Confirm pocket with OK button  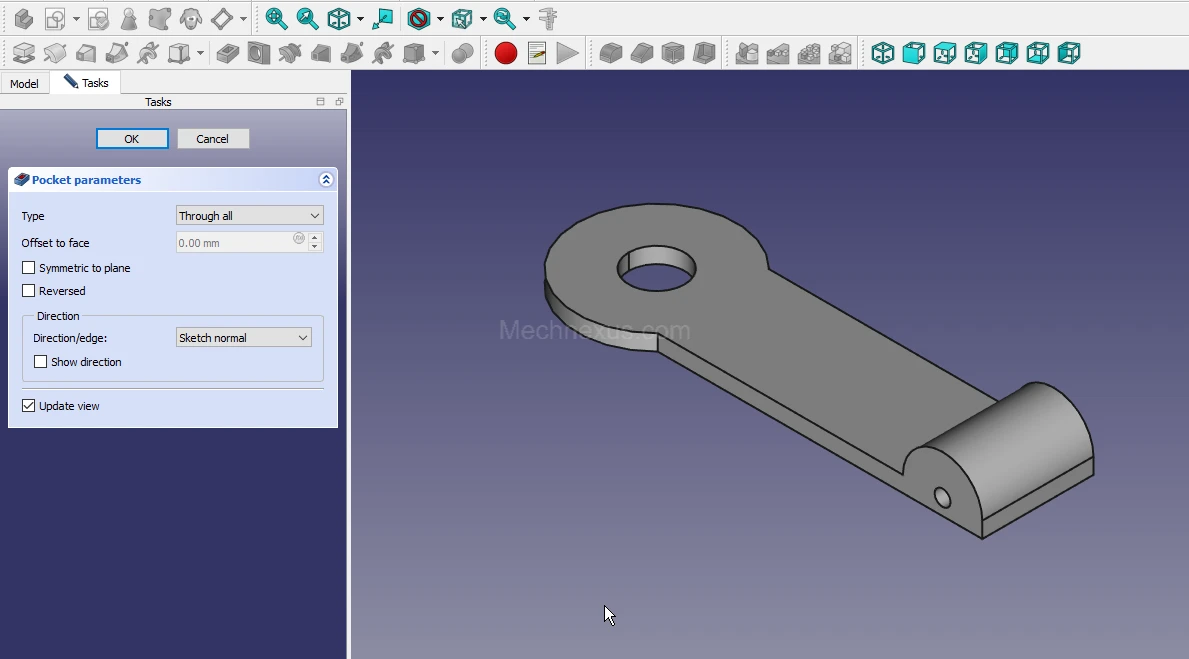click(x=132, y=139)
